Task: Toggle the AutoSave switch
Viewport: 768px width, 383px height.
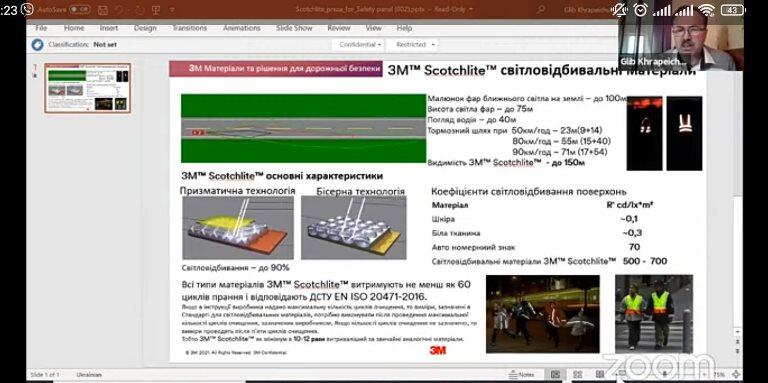Action: [x=79, y=9]
